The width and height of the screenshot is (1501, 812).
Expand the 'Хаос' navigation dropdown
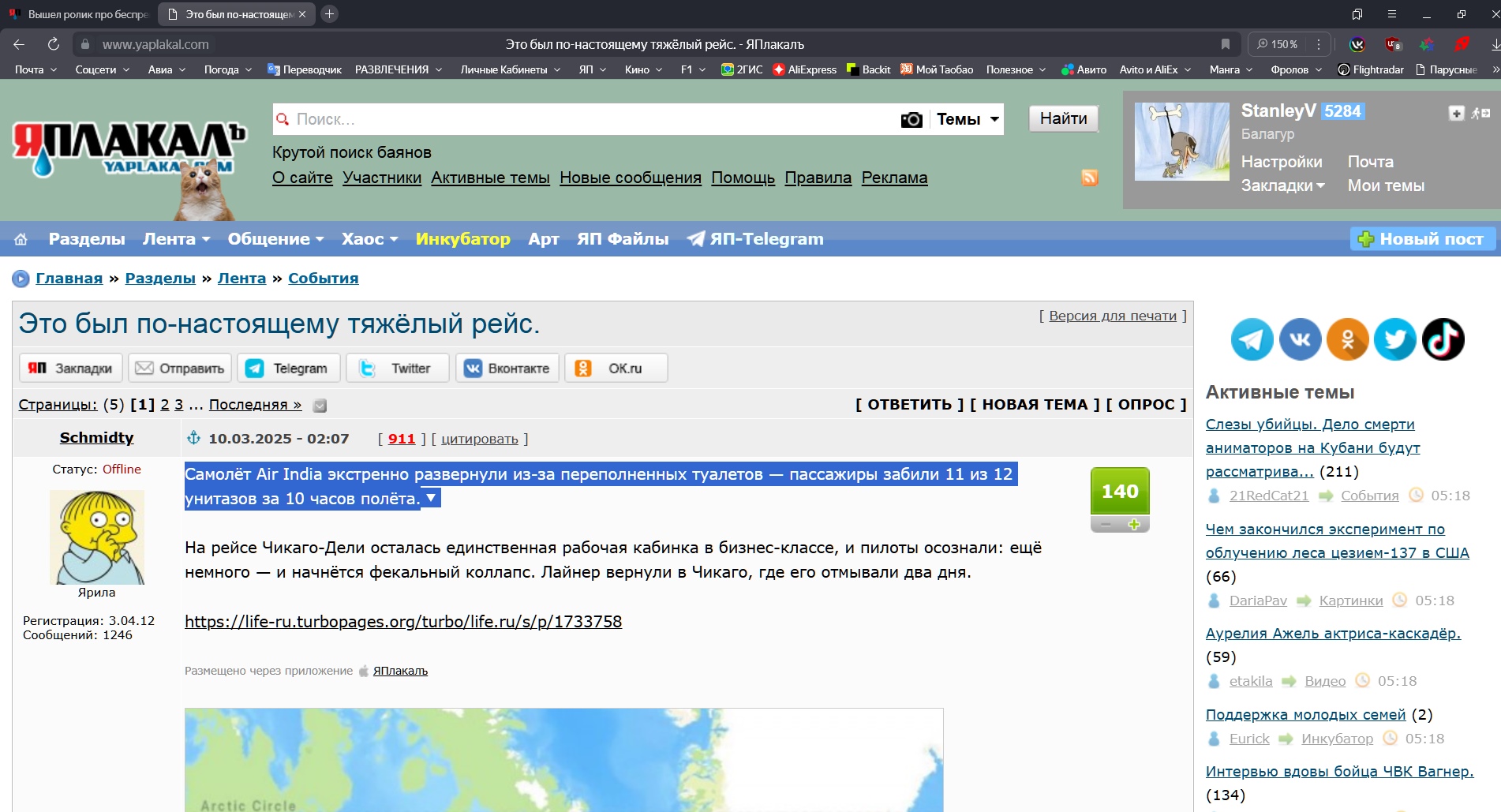[369, 239]
